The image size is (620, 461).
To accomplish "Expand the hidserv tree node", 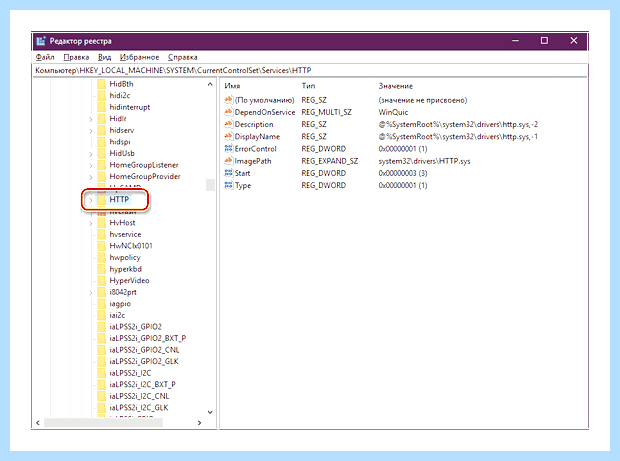I will coord(91,130).
